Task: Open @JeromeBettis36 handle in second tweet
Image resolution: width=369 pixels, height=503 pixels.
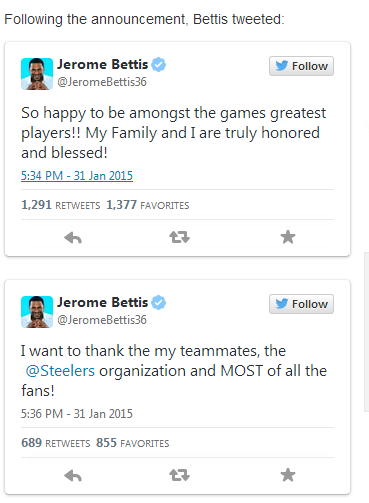Action: coord(102,320)
